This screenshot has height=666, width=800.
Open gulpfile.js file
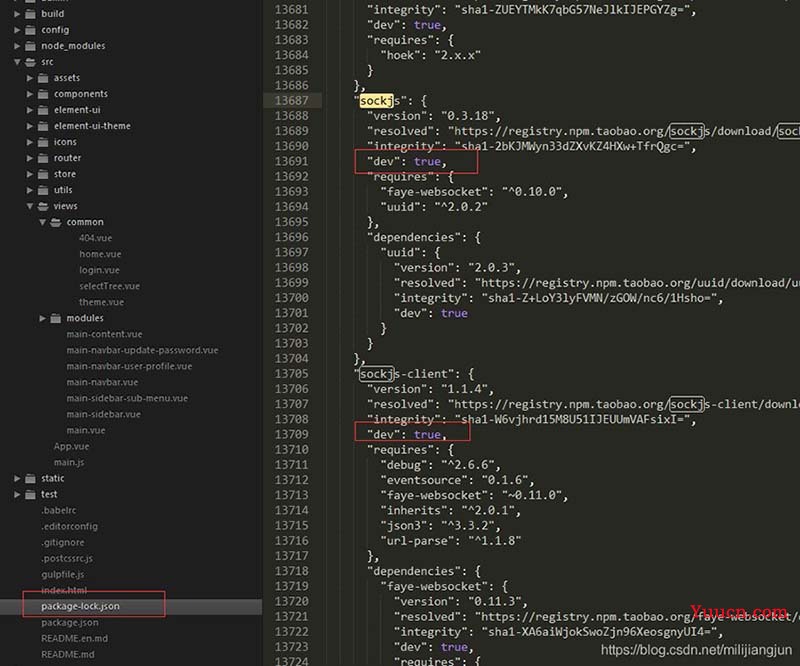pyautogui.click(x=63, y=574)
